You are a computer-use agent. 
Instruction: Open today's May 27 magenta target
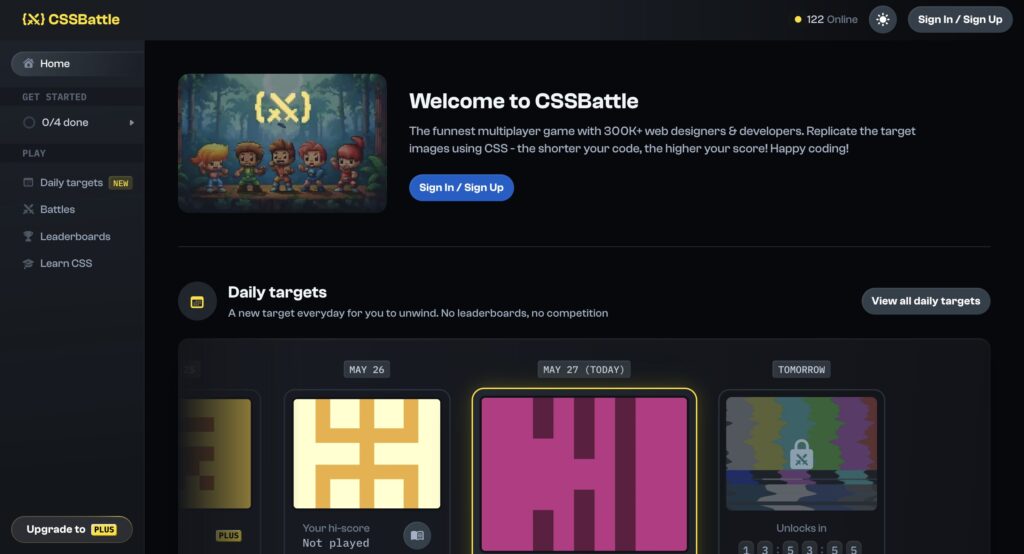coord(584,474)
